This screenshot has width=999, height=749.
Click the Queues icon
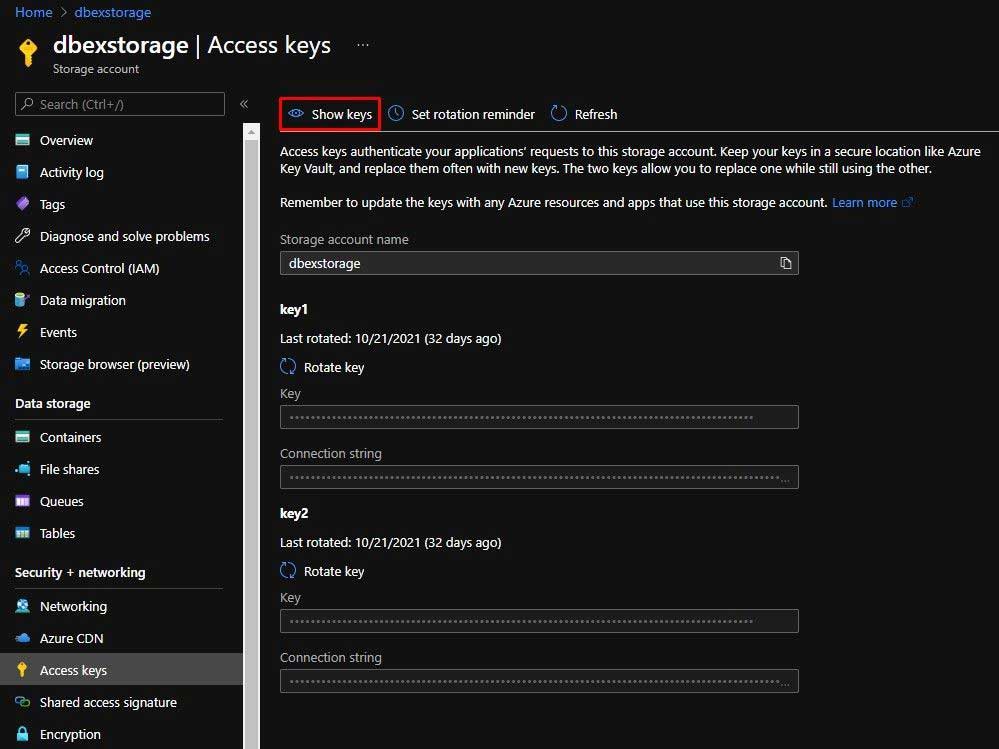click(x=22, y=501)
